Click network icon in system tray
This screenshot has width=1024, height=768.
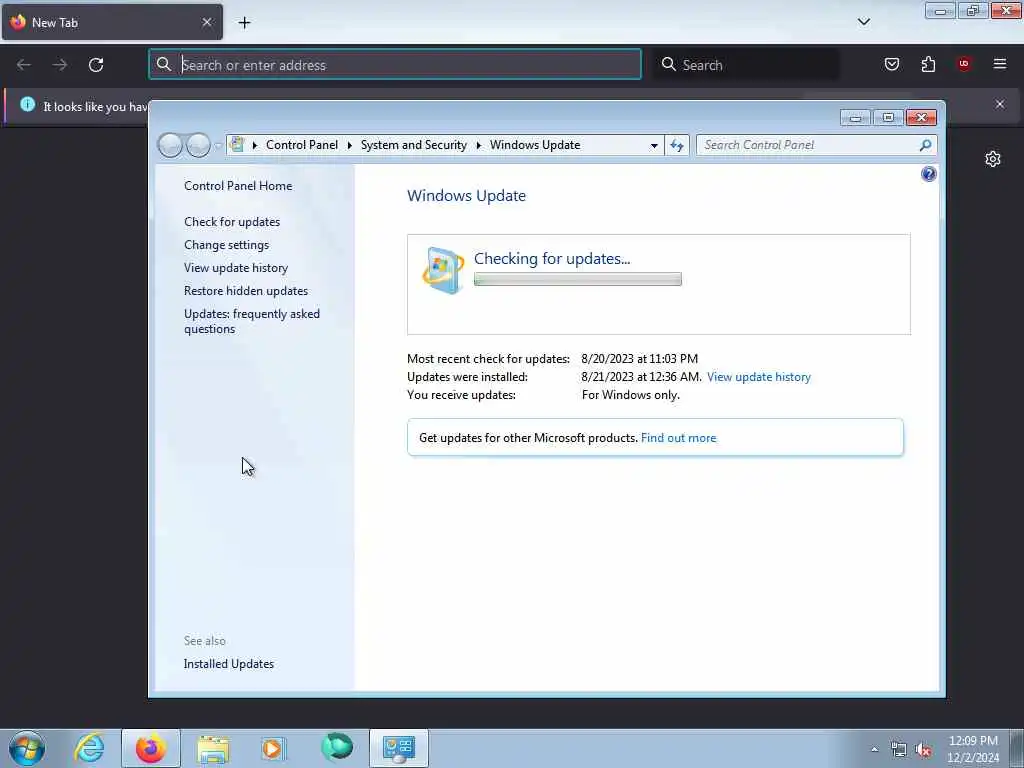coord(899,750)
